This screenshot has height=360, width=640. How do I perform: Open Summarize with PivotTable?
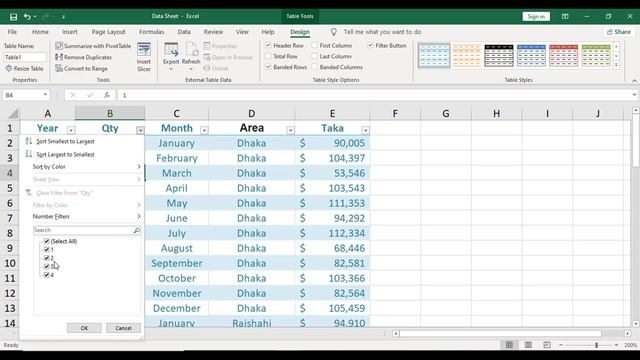point(93,46)
